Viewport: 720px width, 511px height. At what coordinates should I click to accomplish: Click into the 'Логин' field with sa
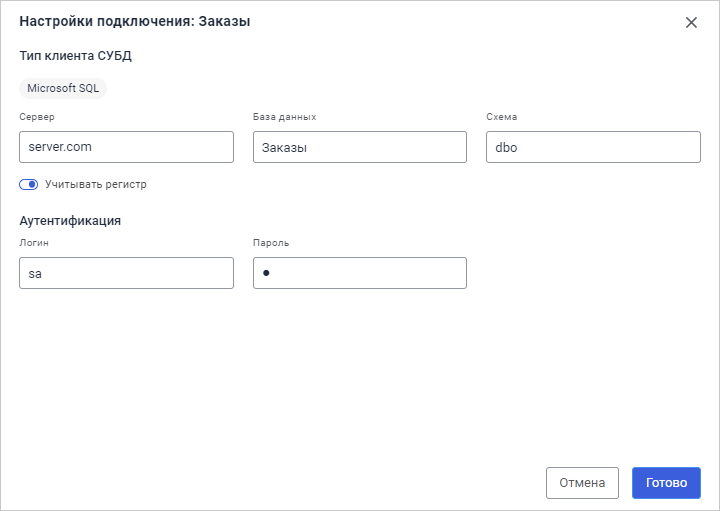pos(126,273)
